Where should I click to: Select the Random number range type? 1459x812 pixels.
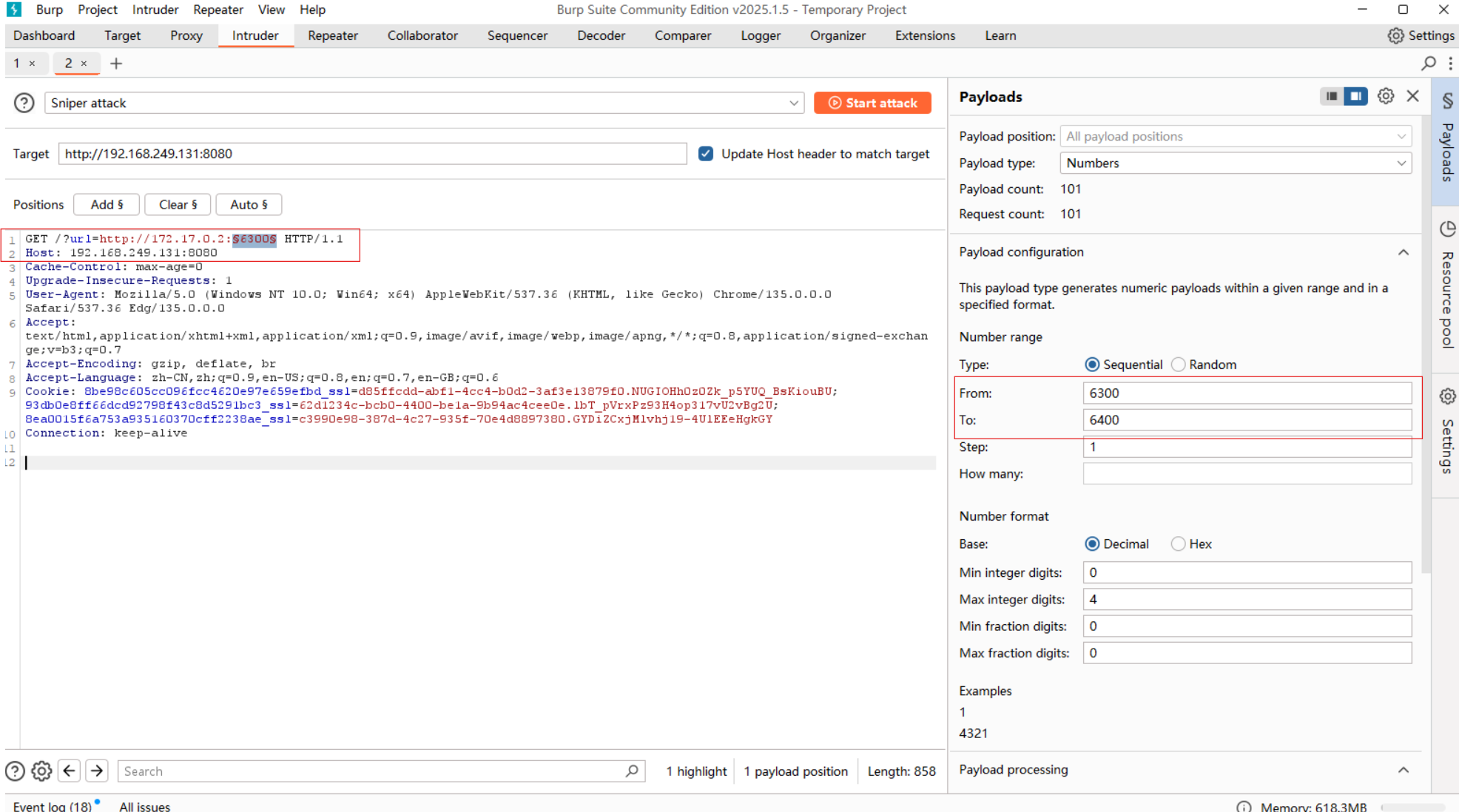point(1179,365)
